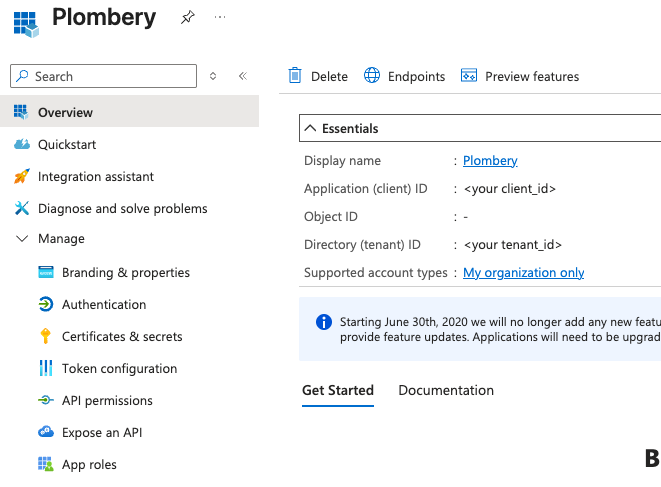The image size is (661, 487).
Task: Click the blue info notice icon
Action: pos(324,322)
